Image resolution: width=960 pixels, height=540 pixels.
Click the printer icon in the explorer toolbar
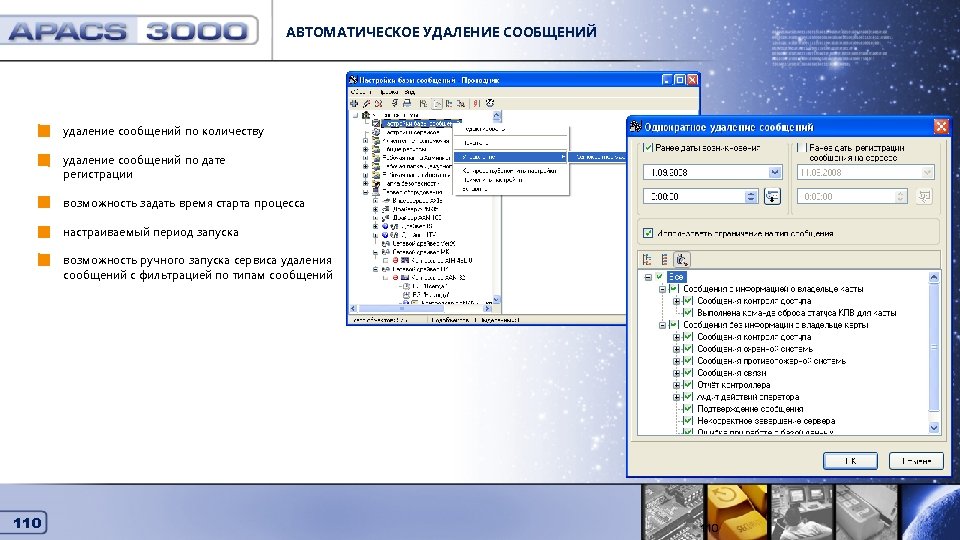pyautogui.click(x=407, y=103)
